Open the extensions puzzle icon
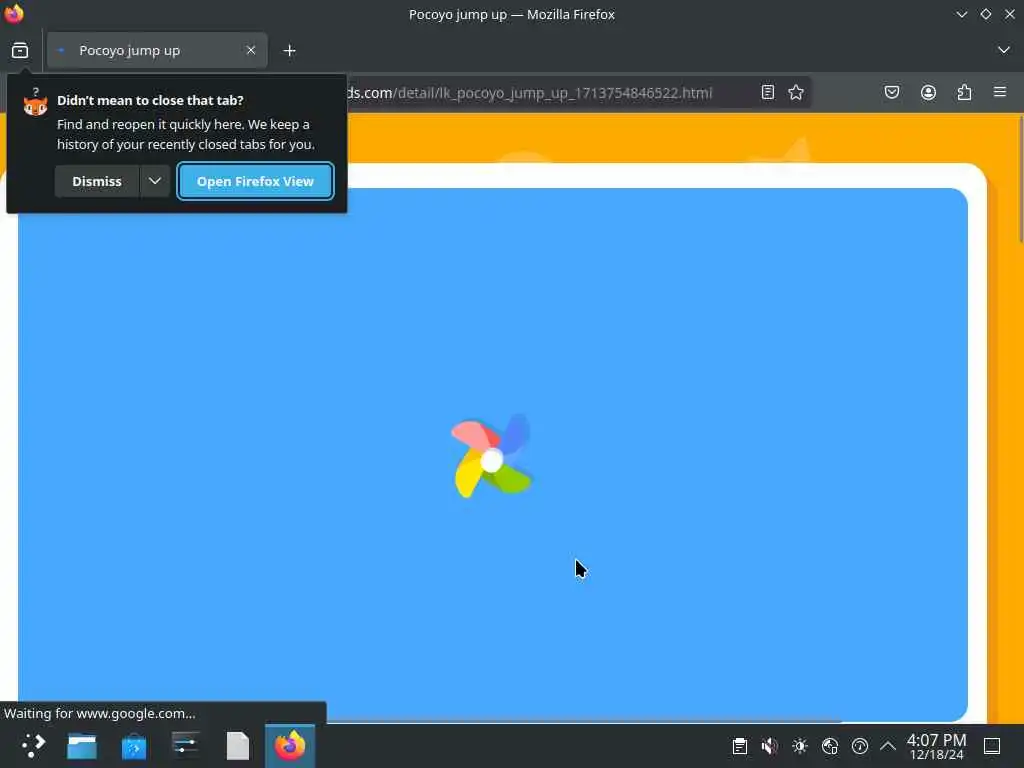 pos(964,92)
